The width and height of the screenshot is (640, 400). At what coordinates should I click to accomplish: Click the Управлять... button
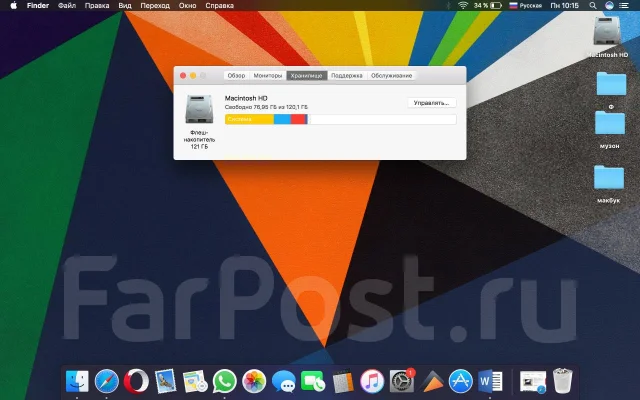click(x=431, y=103)
